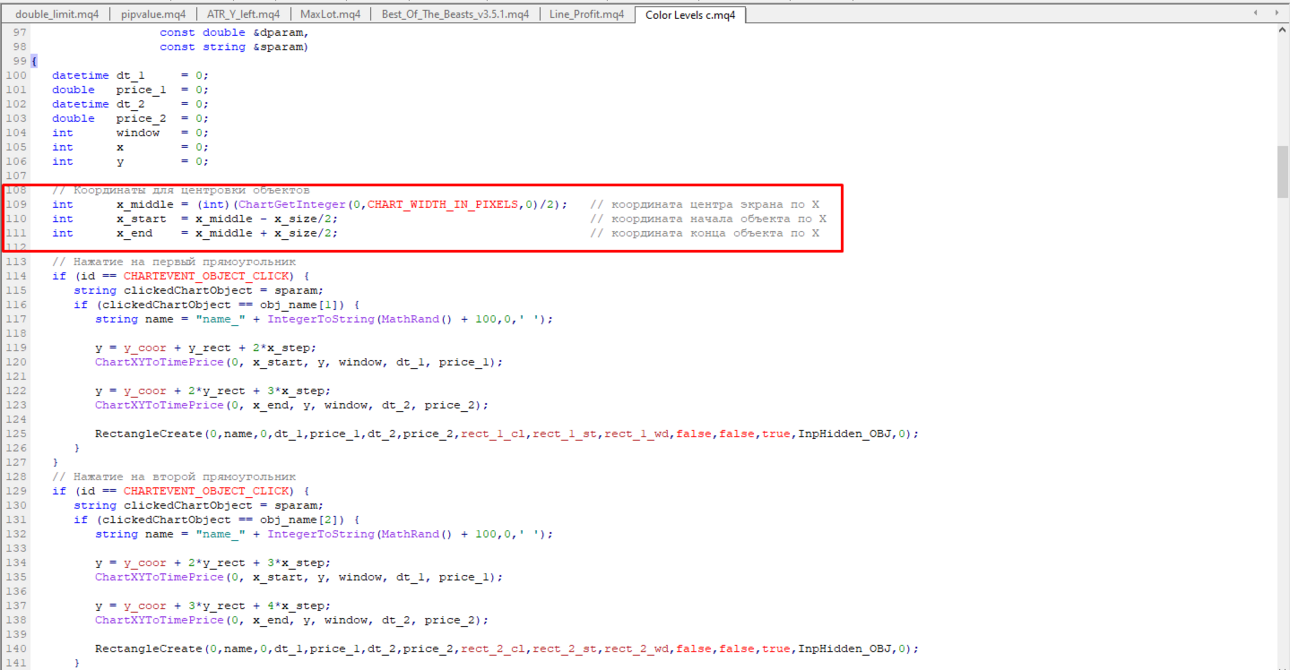
Task: Click CHARTEVENT_OBJECT_CLICK on line 114
Action: click(x=206, y=276)
